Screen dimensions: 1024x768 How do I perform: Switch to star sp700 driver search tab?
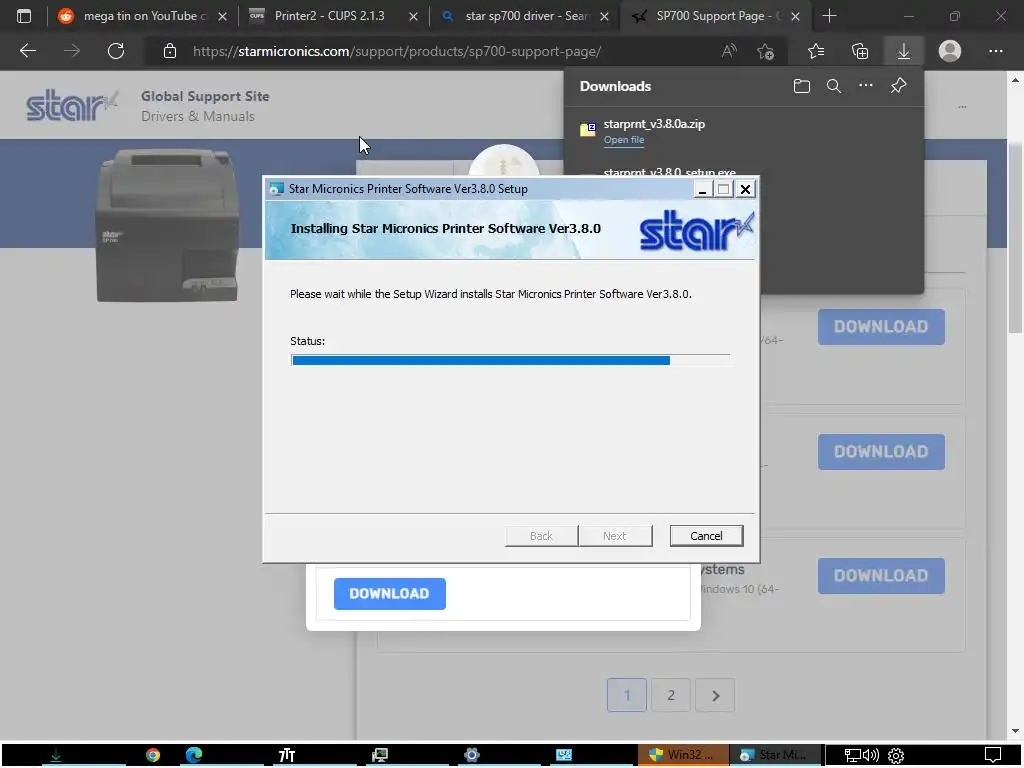(x=526, y=16)
